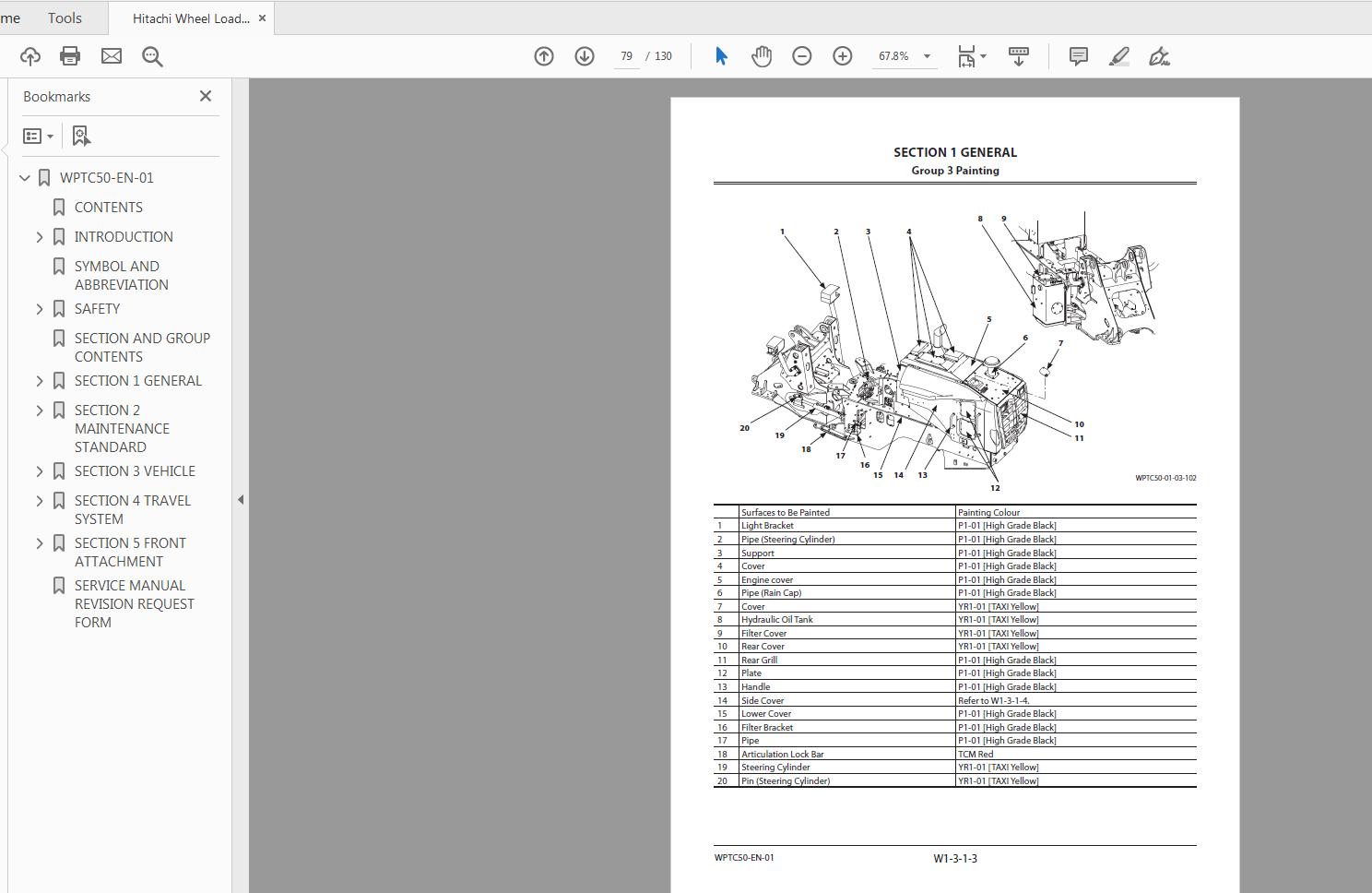Image resolution: width=1372 pixels, height=893 pixels.
Task: Go to next page with down arrow
Action: [x=584, y=55]
